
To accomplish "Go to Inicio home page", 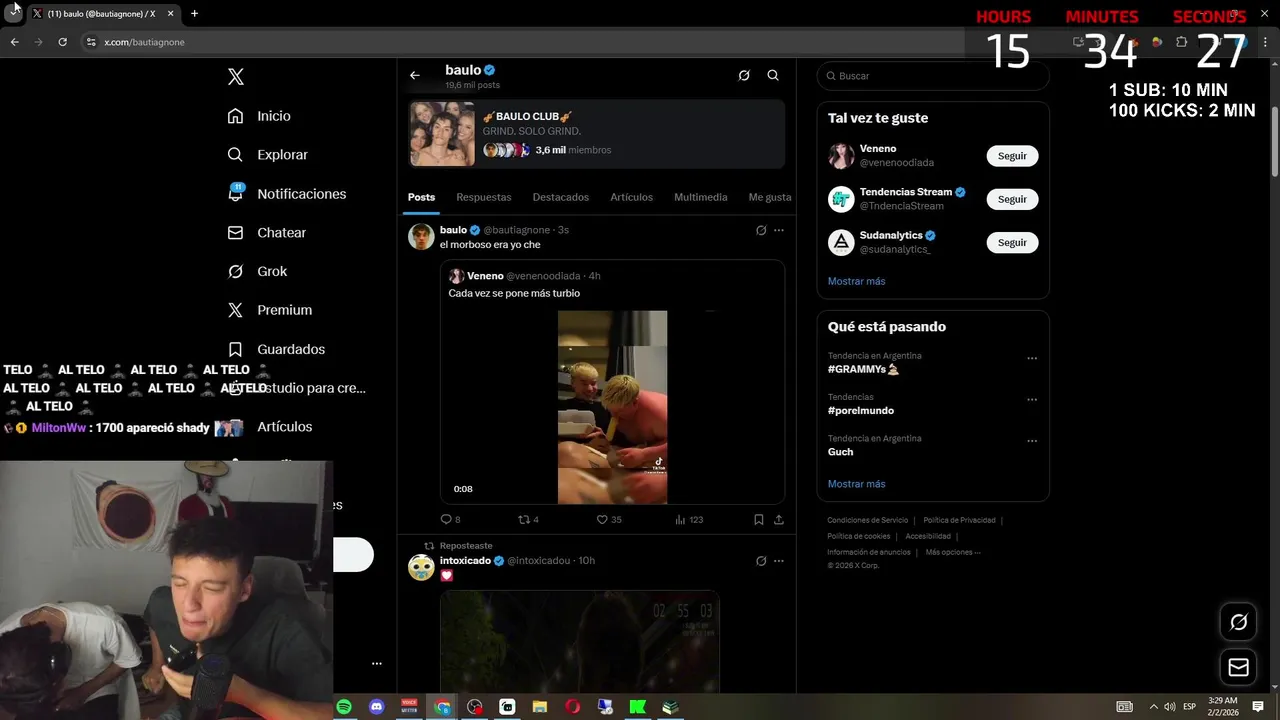I will click(x=259, y=116).
